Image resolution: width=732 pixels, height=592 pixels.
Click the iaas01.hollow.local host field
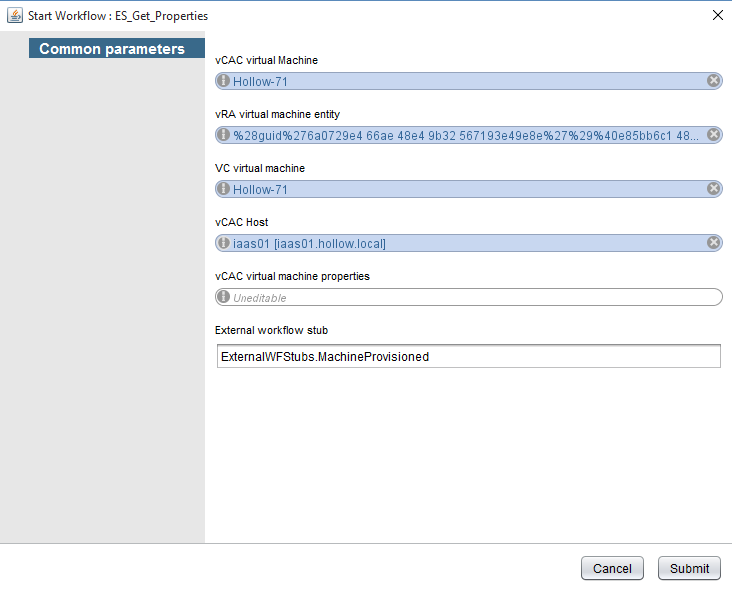coord(460,243)
